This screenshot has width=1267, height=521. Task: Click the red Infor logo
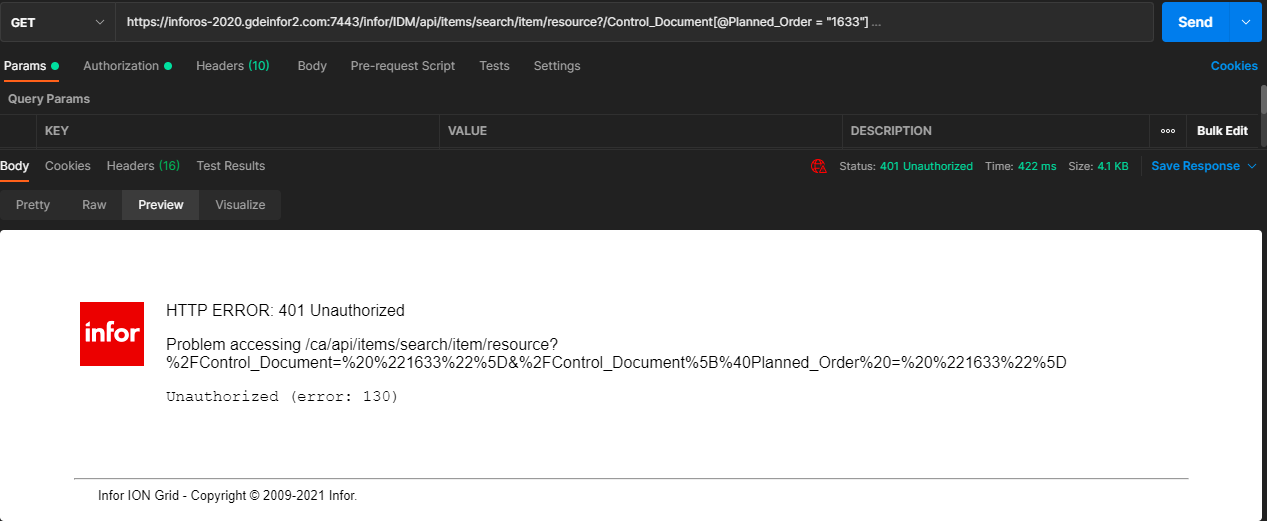[x=112, y=333]
